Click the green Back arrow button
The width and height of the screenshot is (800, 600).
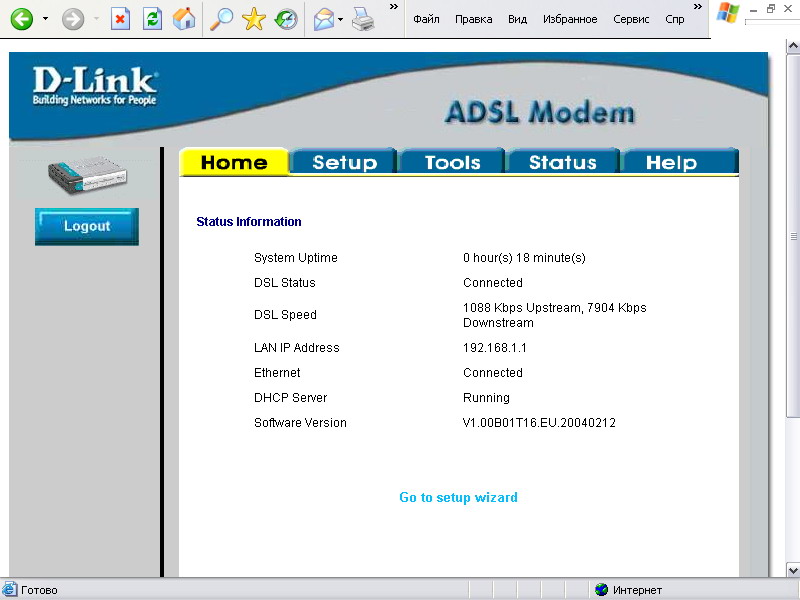[x=22, y=19]
